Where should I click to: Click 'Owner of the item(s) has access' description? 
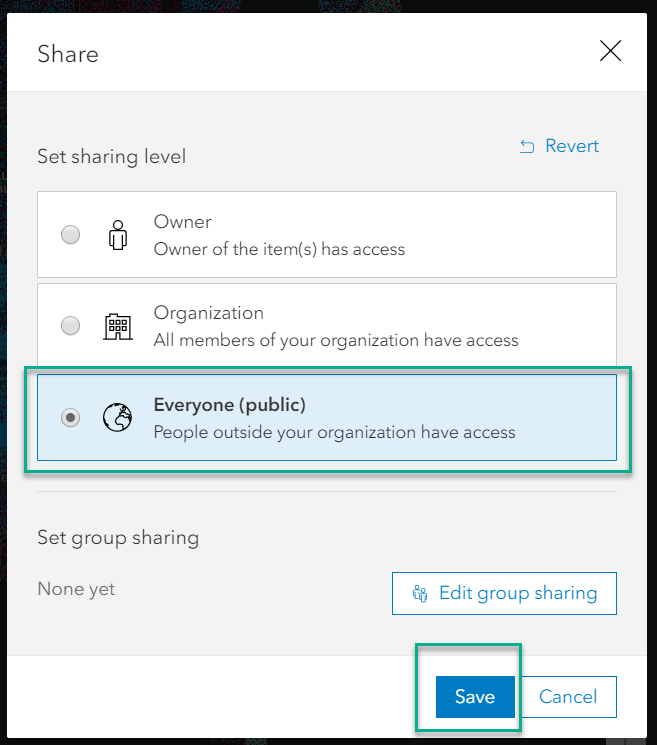pyautogui.click(x=279, y=249)
